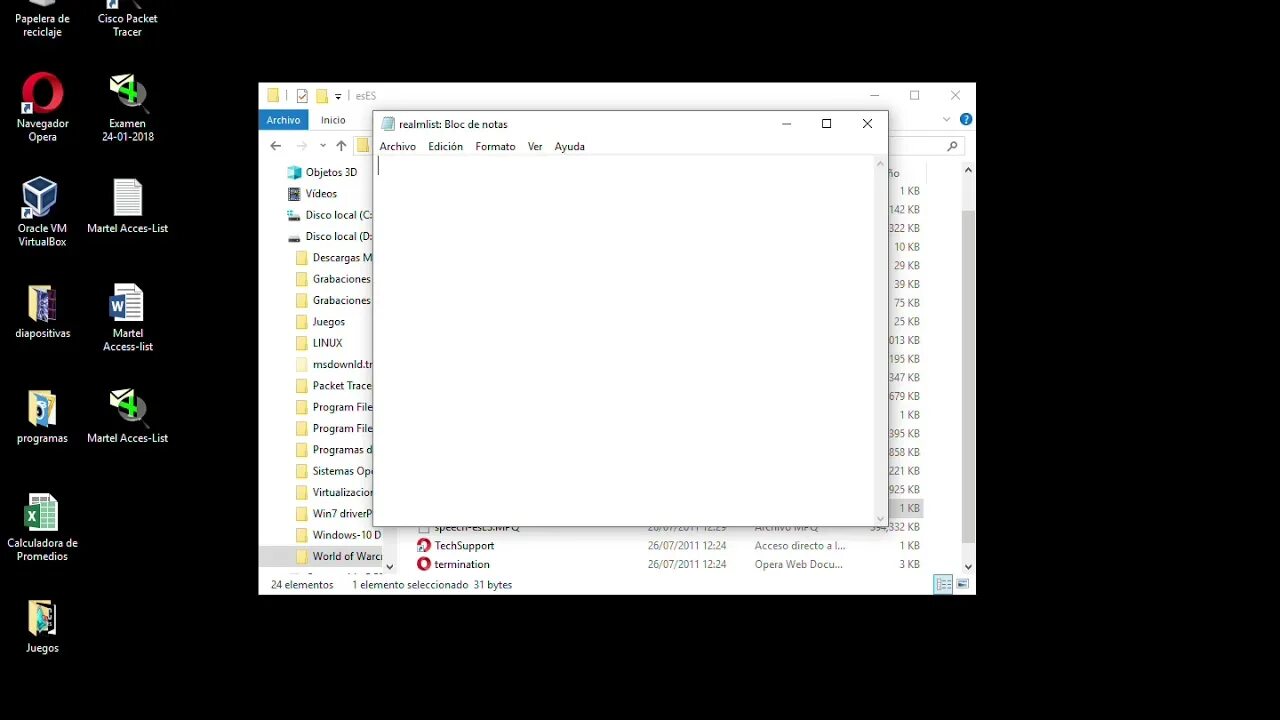Open the Archivo menu in Notepad
The image size is (1280, 720).
click(x=397, y=146)
